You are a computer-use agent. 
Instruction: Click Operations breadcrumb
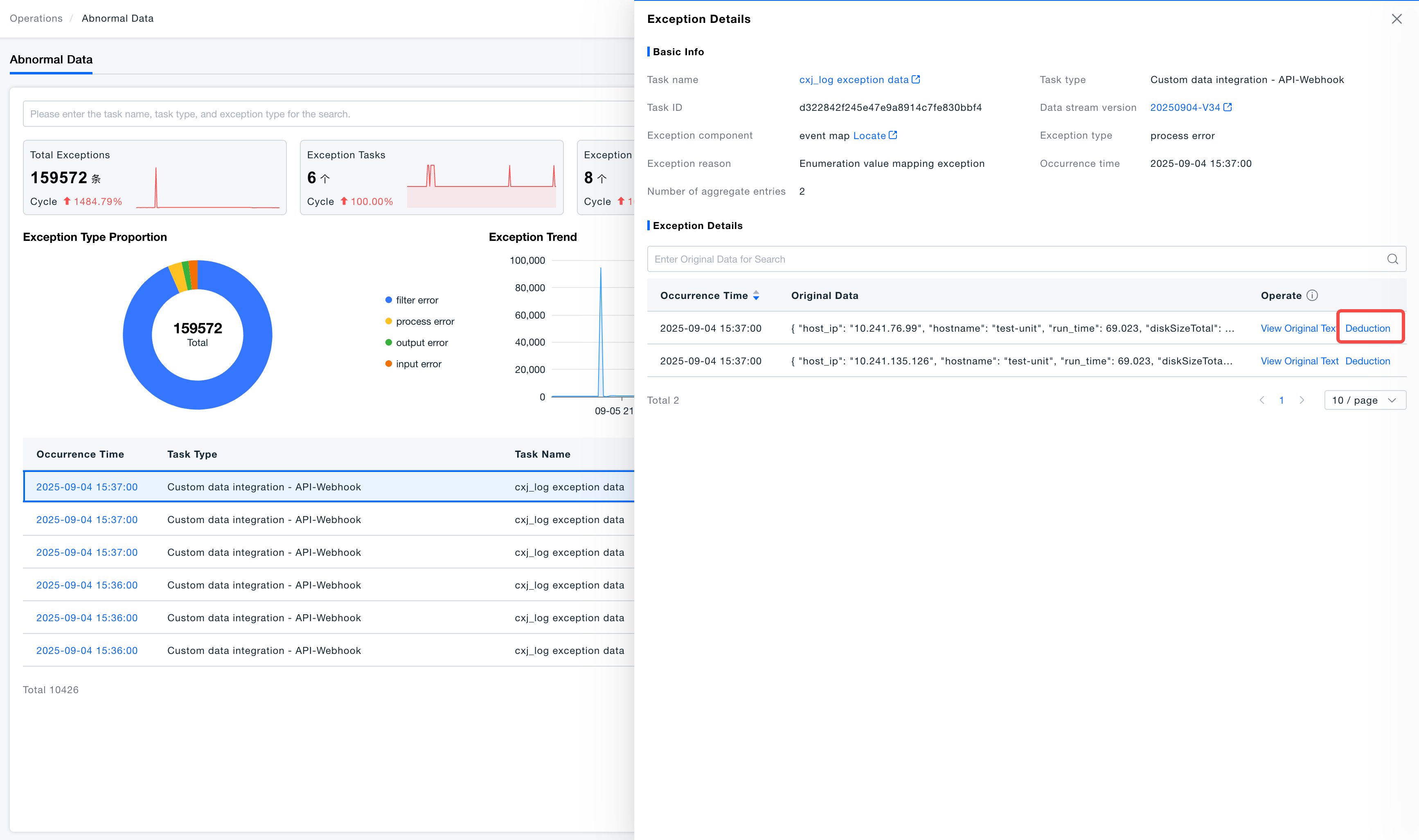click(36, 19)
